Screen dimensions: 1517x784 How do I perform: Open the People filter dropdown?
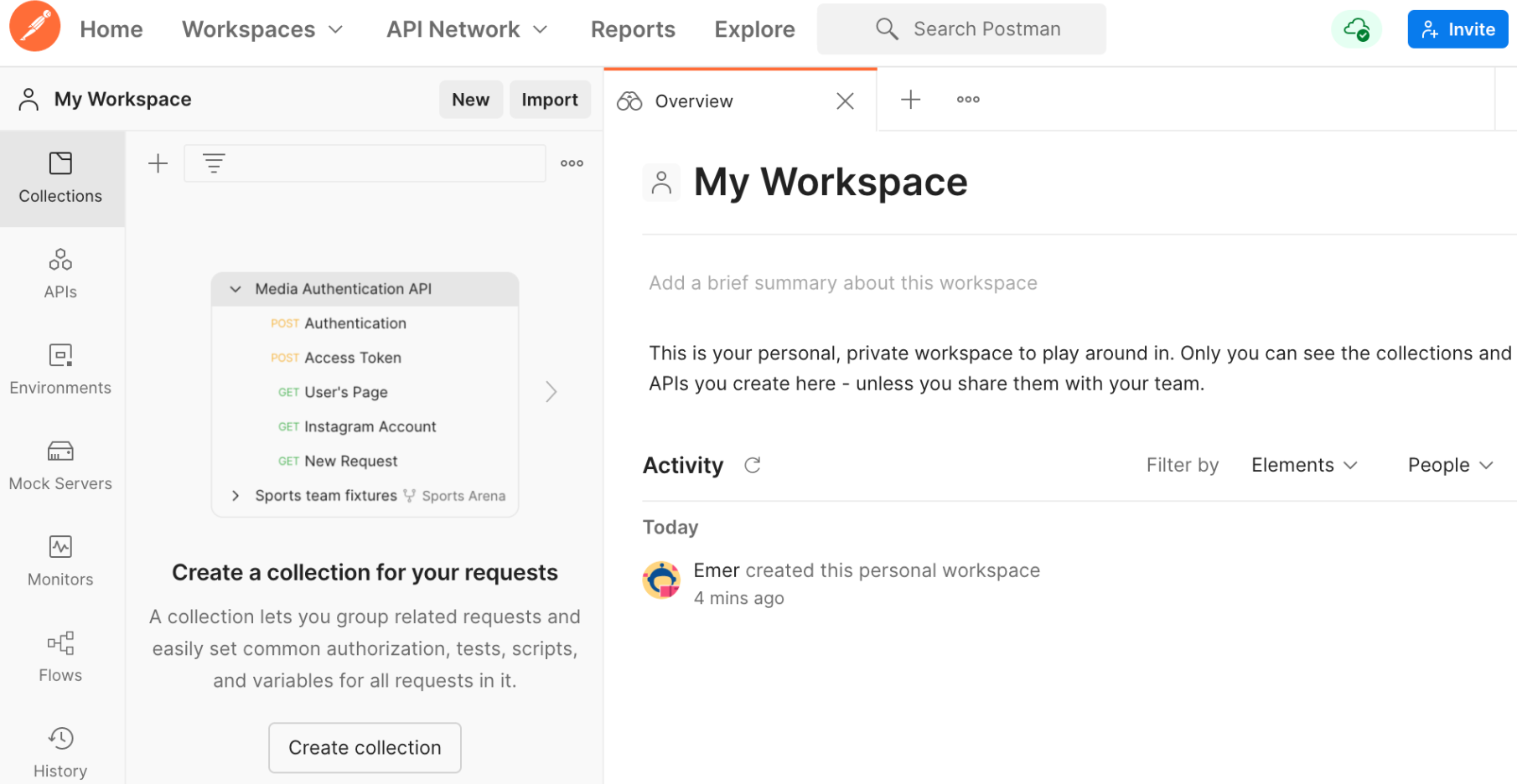click(x=1450, y=465)
